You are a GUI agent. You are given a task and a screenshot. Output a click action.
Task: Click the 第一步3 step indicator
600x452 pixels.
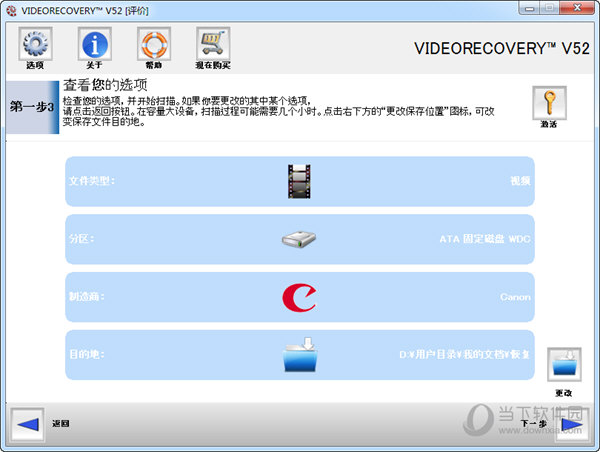32,107
